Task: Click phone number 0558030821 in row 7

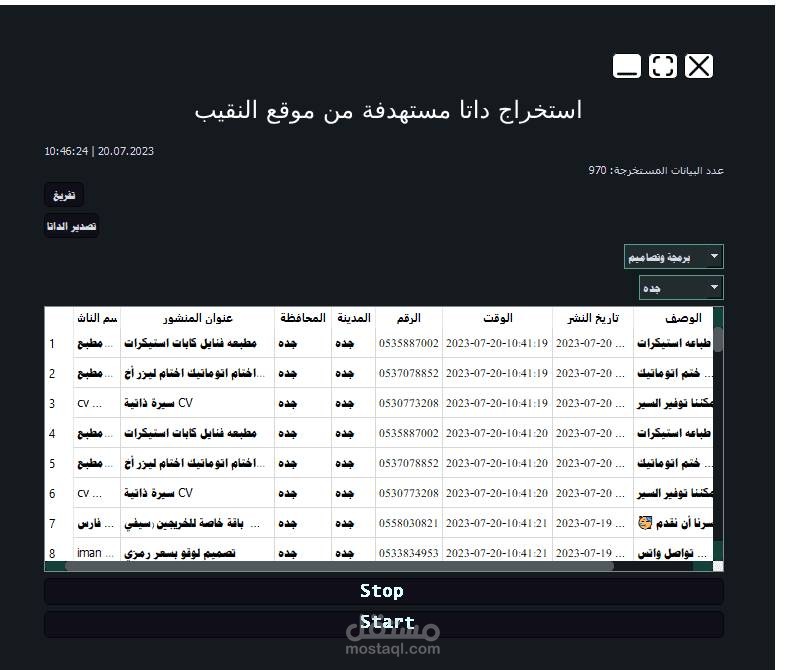Action: tap(409, 524)
